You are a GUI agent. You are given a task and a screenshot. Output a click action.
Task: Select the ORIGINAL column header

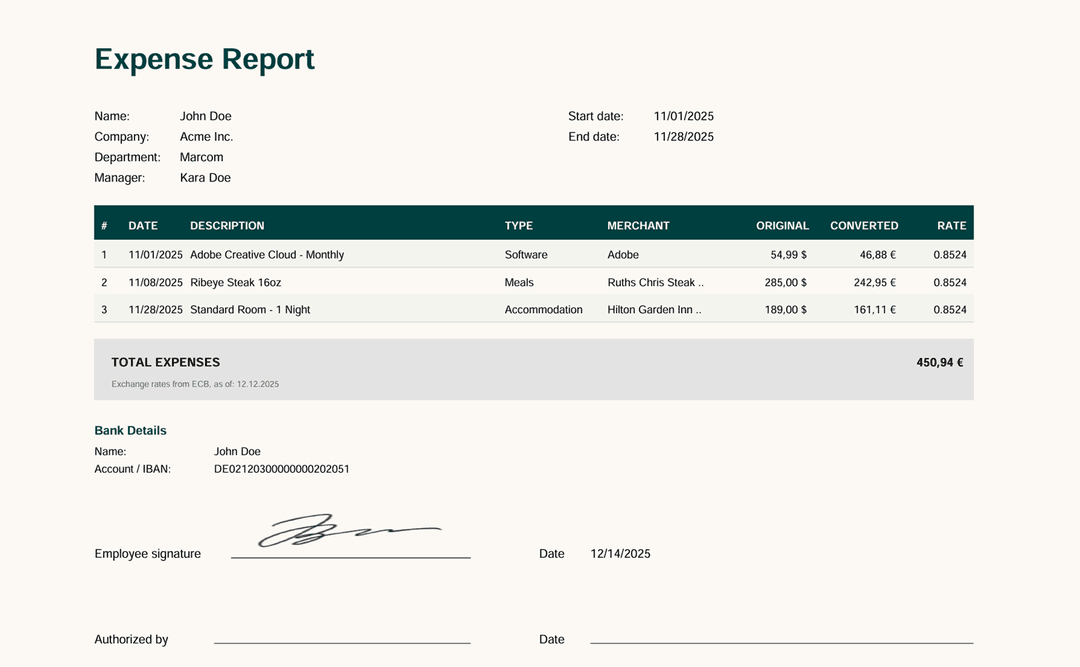tap(783, 225)
